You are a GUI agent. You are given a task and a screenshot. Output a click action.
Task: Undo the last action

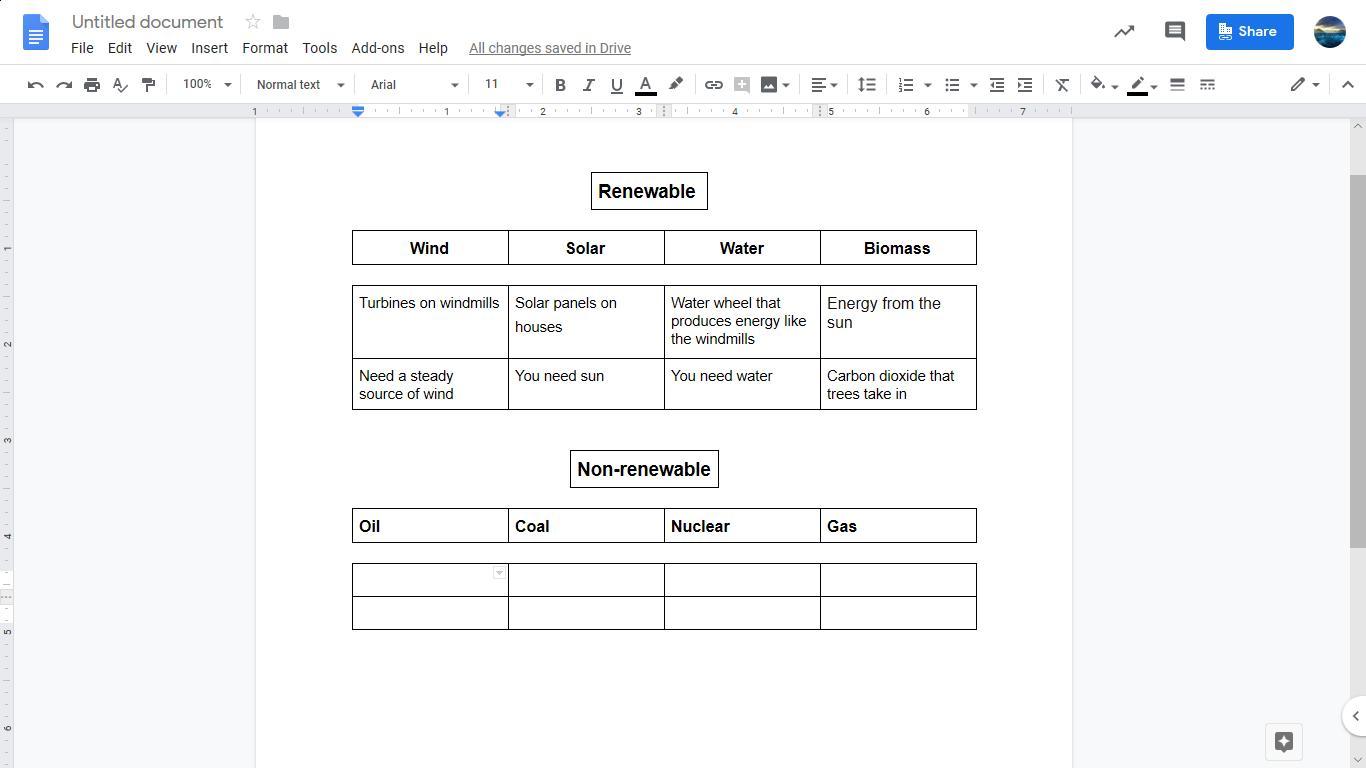pyautogui.click(x=36, y=85)
